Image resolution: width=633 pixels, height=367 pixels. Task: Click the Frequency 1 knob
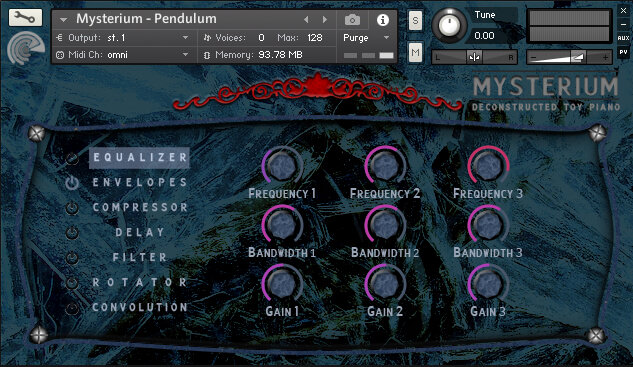coord(282,166)
